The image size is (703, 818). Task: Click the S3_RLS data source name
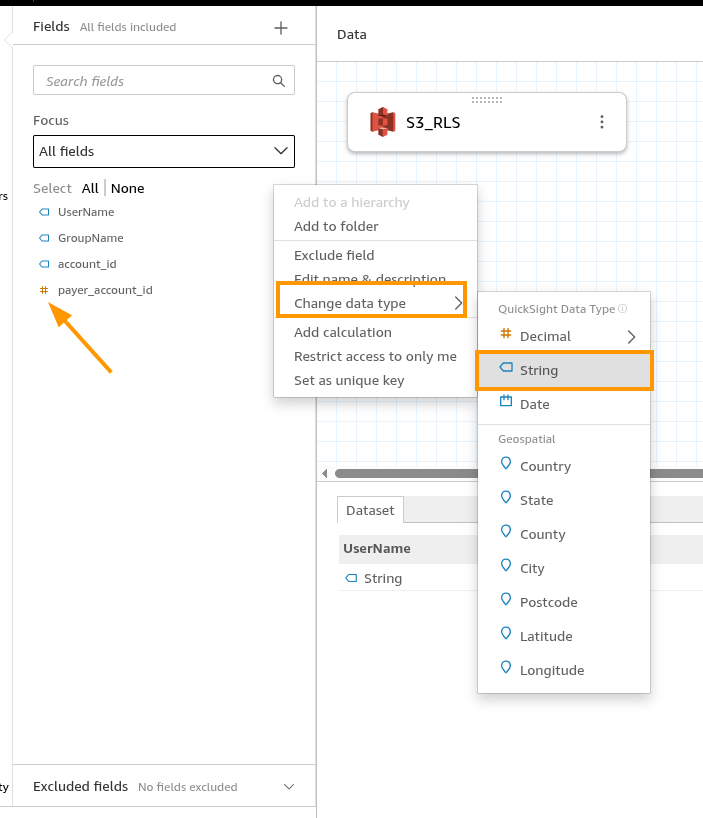433,123
